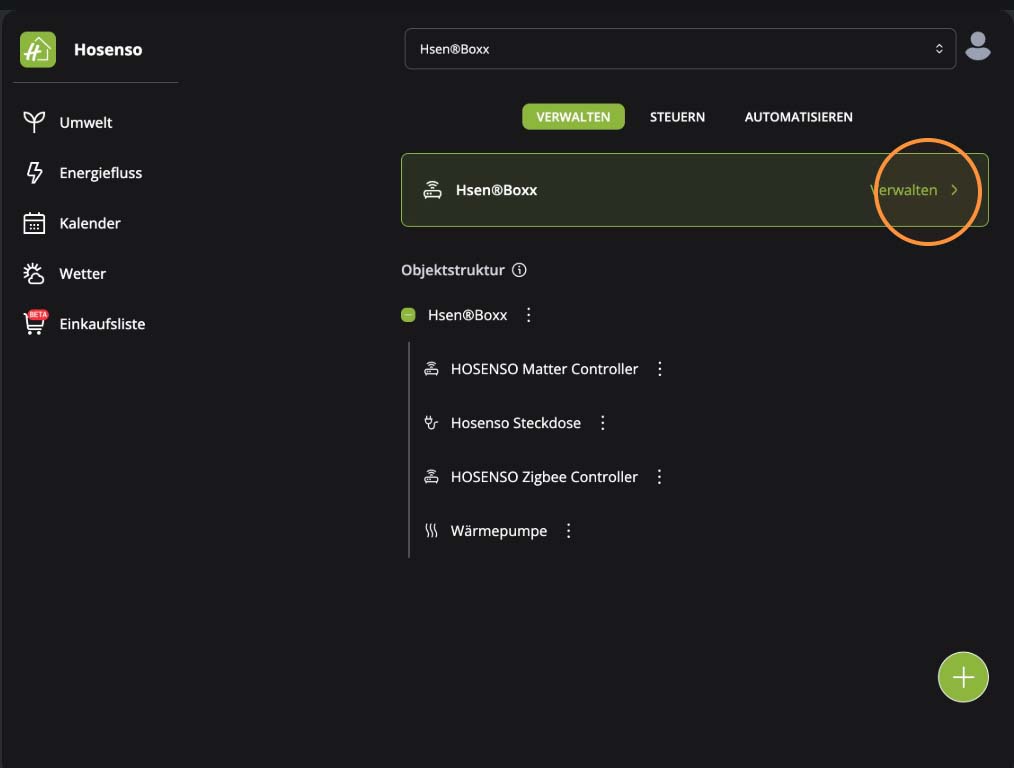Viewport: 1014px width, 768px height.
Task: Open options menu for Hosenso Steckdose
Action: [x=603, y=423]
